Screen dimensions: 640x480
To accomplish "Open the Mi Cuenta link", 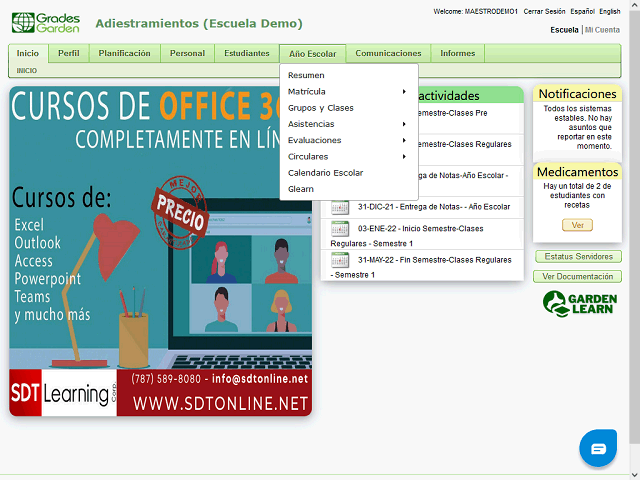I will (x=602, y=30).
